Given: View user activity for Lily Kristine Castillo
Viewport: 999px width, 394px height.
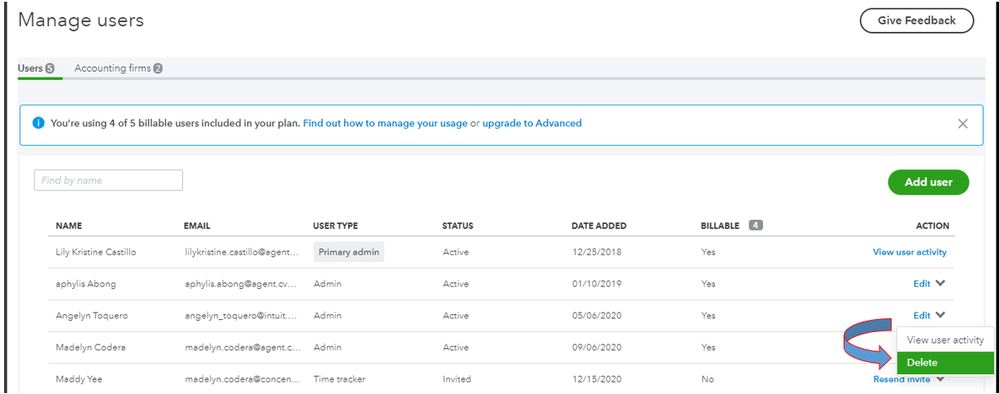Looking at the screenshot, I should pyautogui.click(x=909, y=252).
